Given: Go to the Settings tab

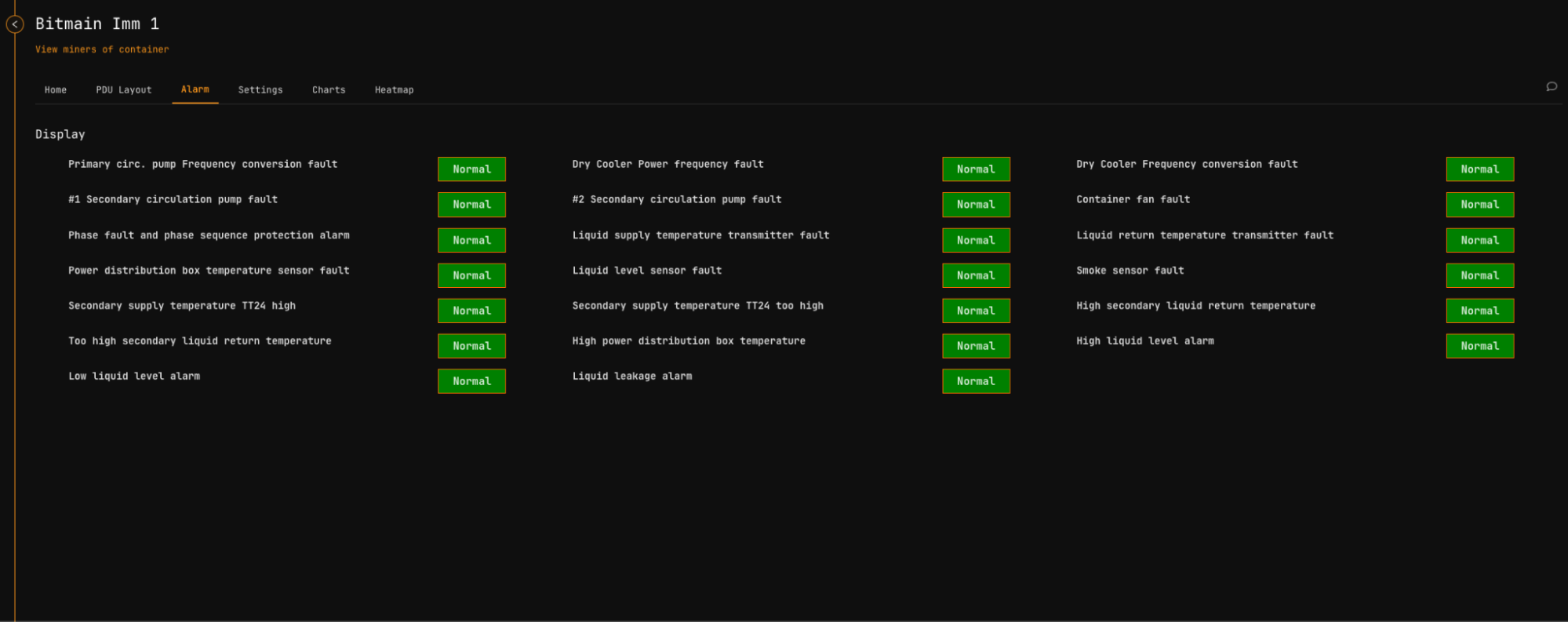Looking at the screenshot, I should (260, 90).
